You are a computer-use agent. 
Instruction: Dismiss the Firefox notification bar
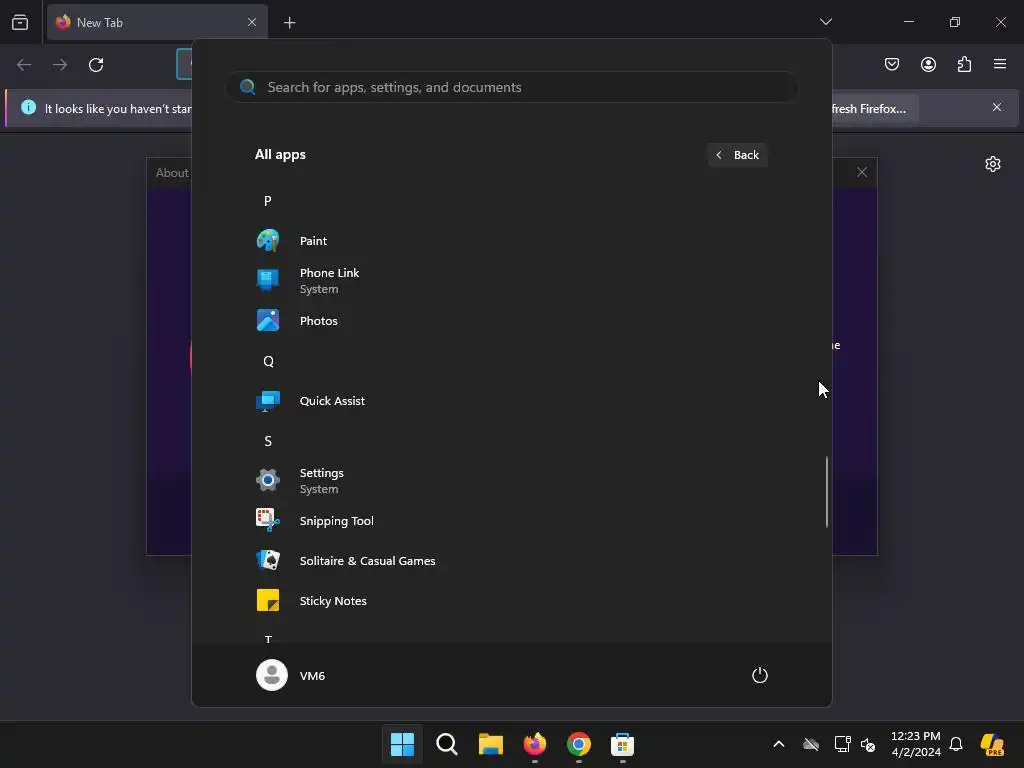click(997, 107)
